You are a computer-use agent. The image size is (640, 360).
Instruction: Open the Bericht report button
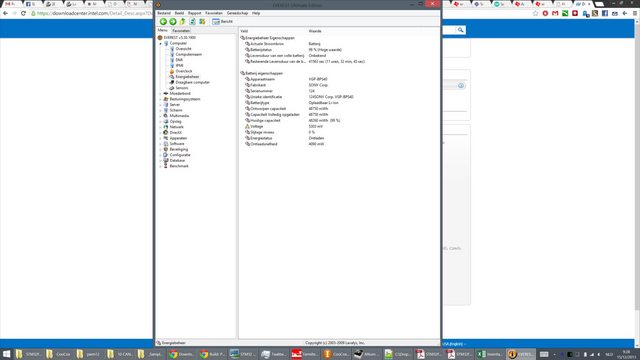[x=222, y=22]
